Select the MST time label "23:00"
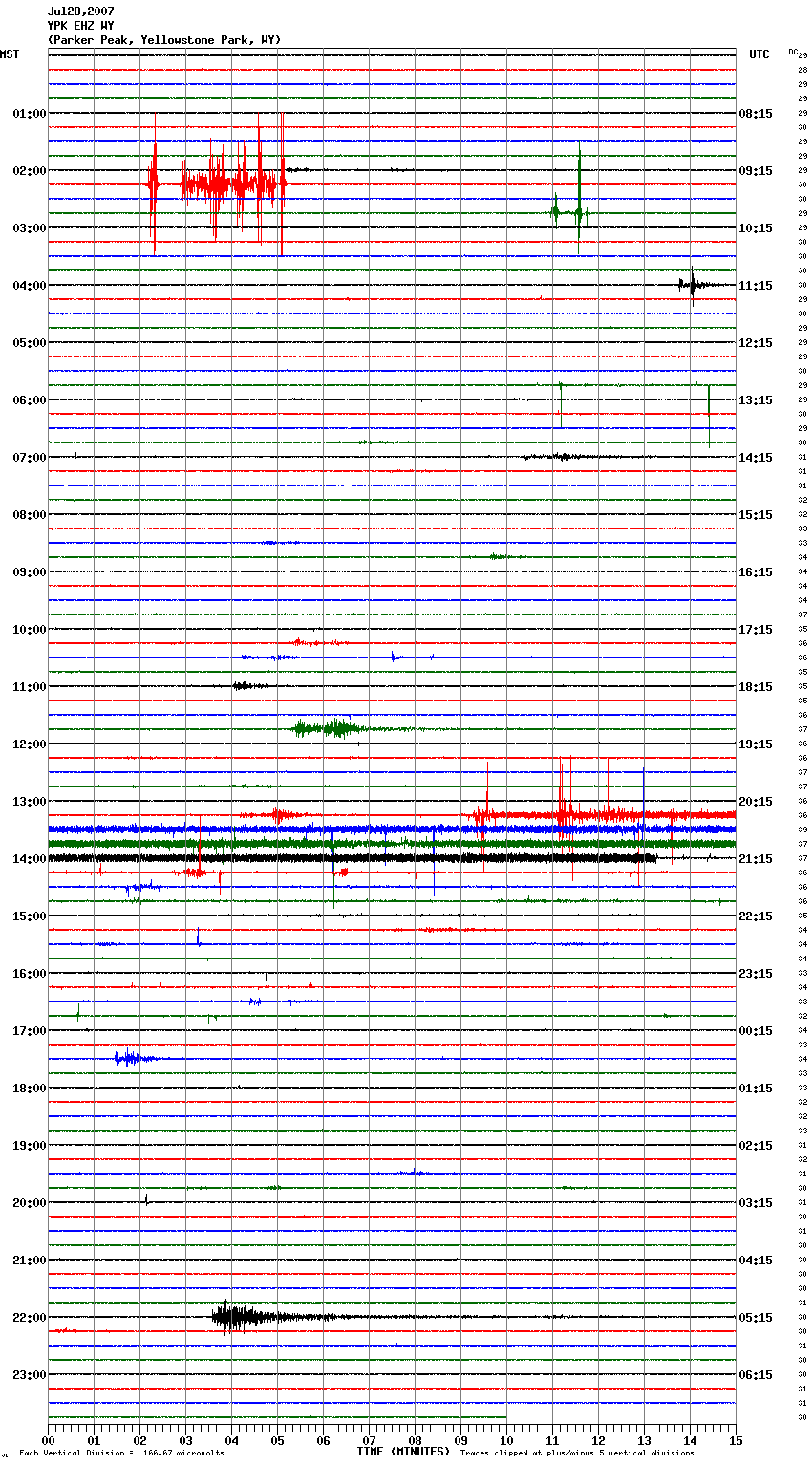 click(30, 1375)
